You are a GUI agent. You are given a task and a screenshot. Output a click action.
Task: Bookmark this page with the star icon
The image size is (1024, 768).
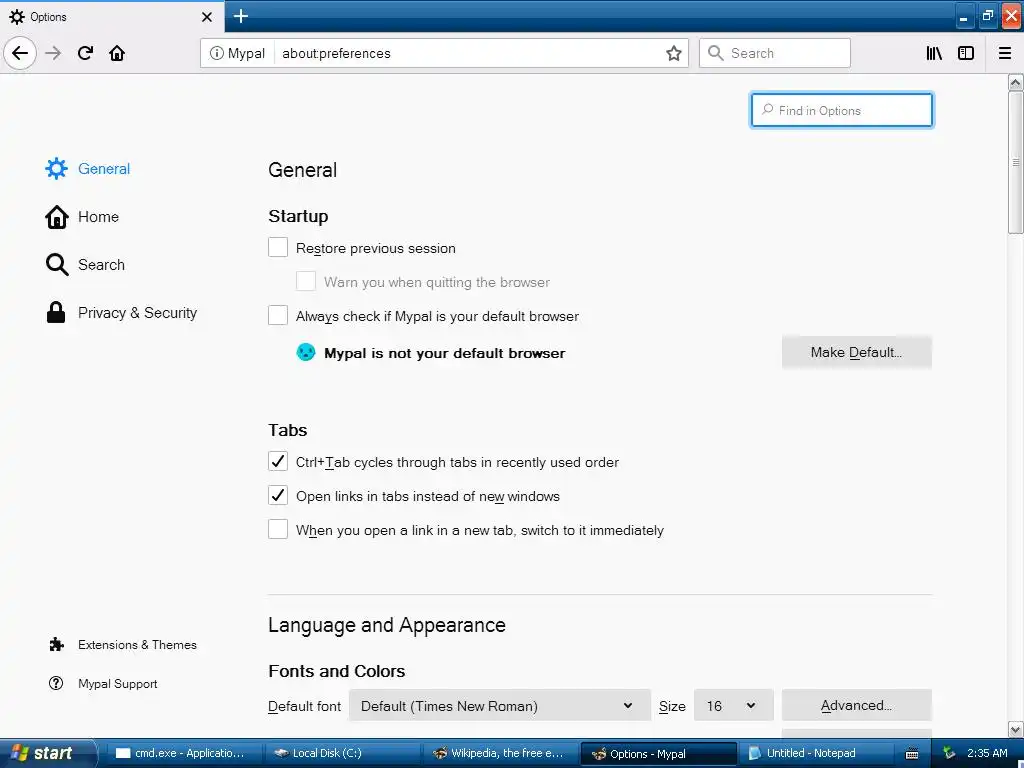coord(673,53)
